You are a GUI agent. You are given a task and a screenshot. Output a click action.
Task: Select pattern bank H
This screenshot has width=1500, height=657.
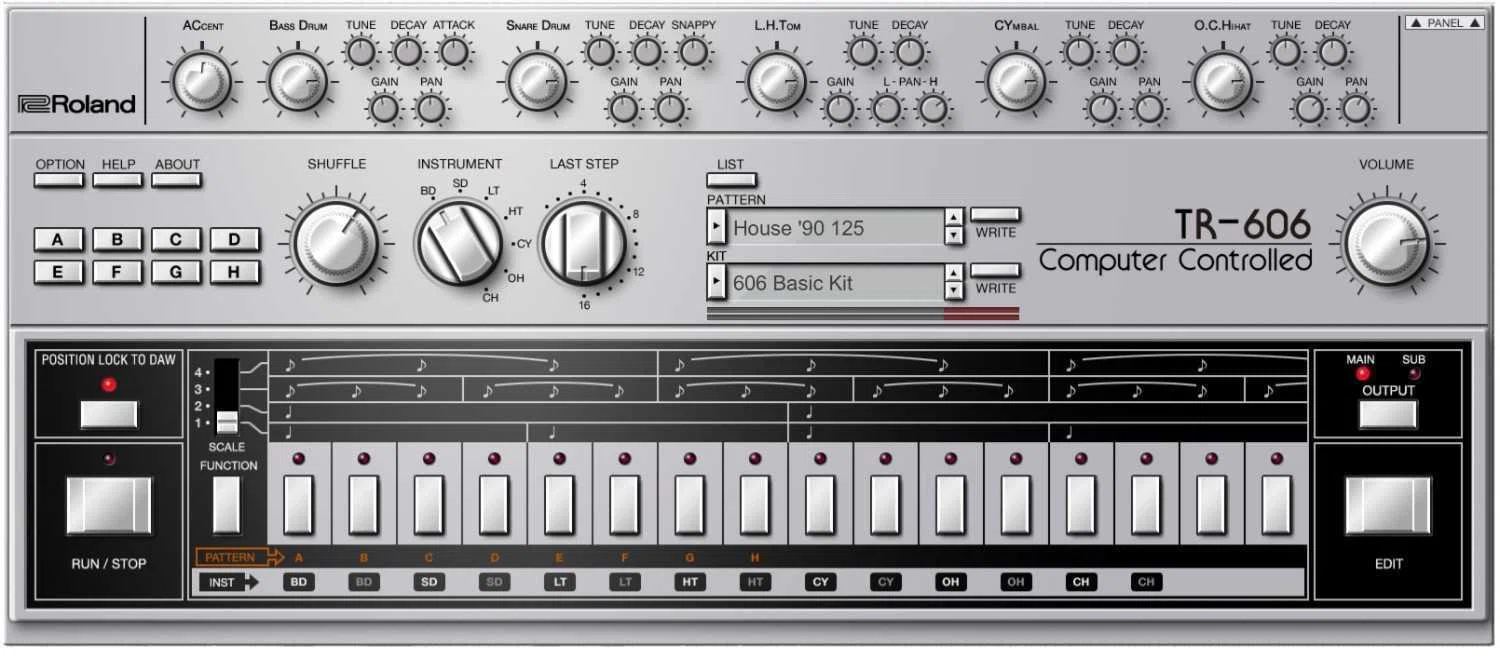click(235, 272)
